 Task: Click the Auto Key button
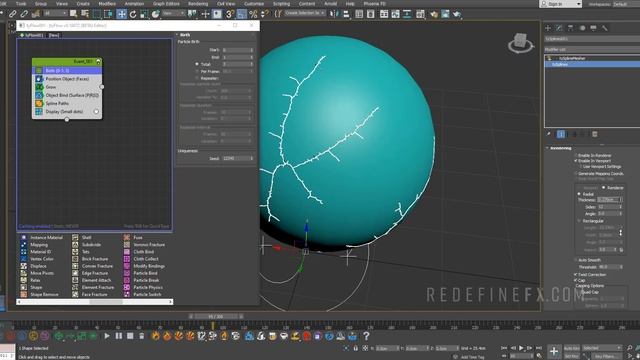(571, 348)
